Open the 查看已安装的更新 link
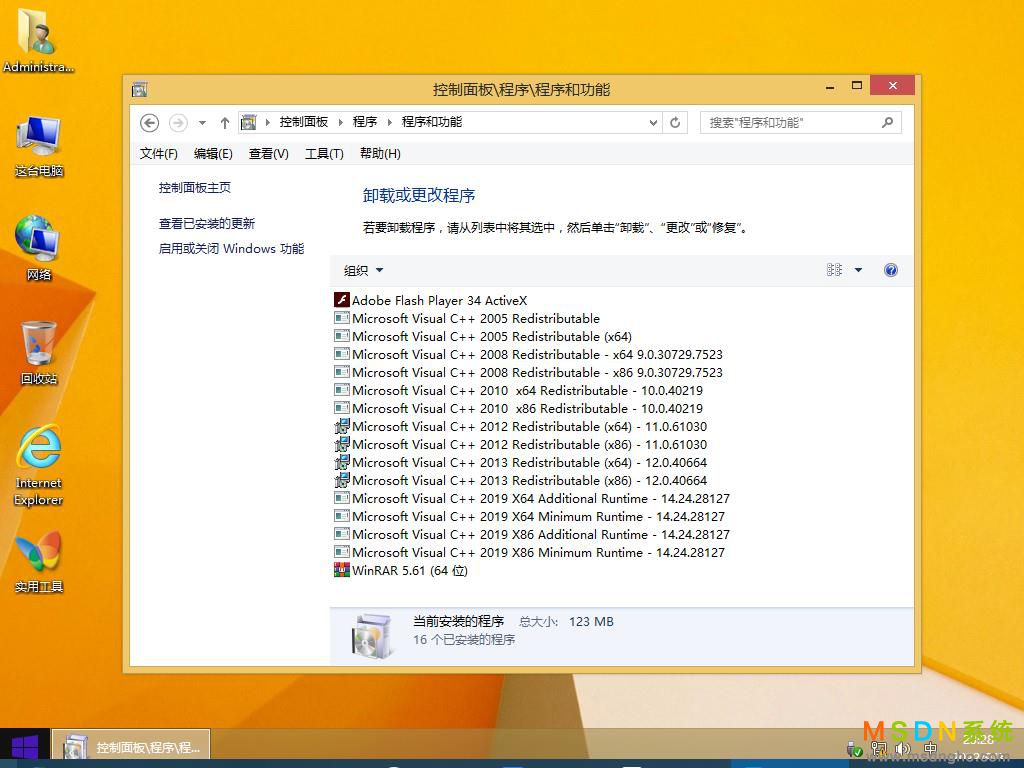The height and width of the screenshot is (768, 1024). [206, 223]
